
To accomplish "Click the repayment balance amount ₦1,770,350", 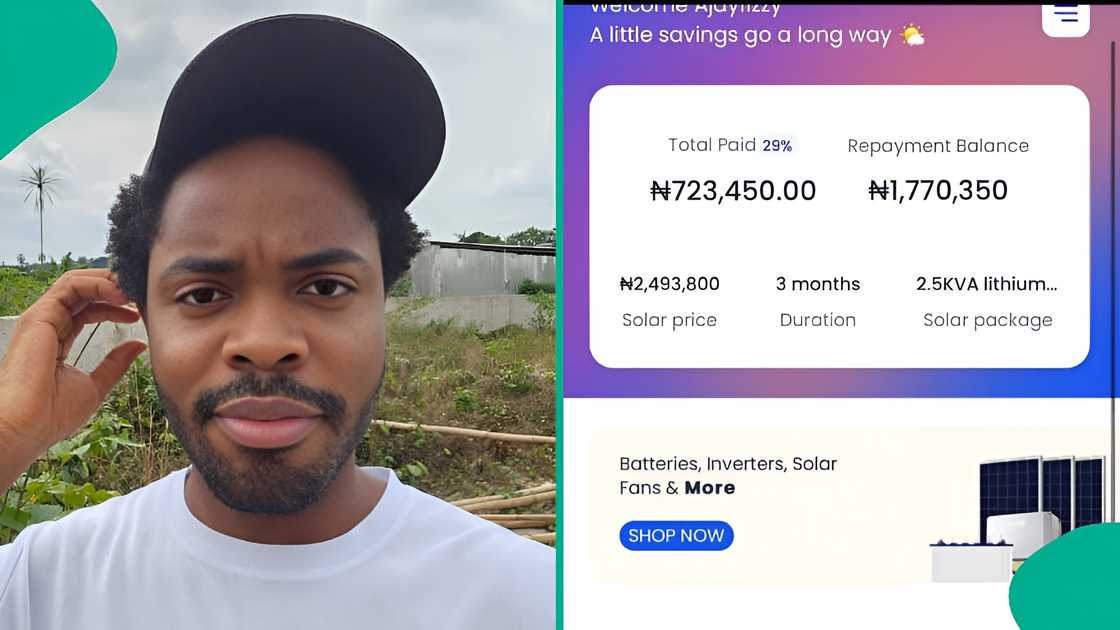I will pyautogui.click(x=938, y=190).
